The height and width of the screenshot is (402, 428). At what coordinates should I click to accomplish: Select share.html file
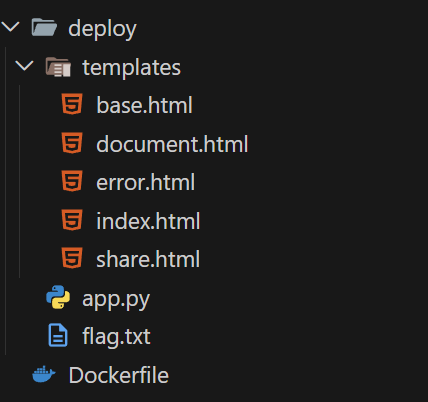click(148, 259)
